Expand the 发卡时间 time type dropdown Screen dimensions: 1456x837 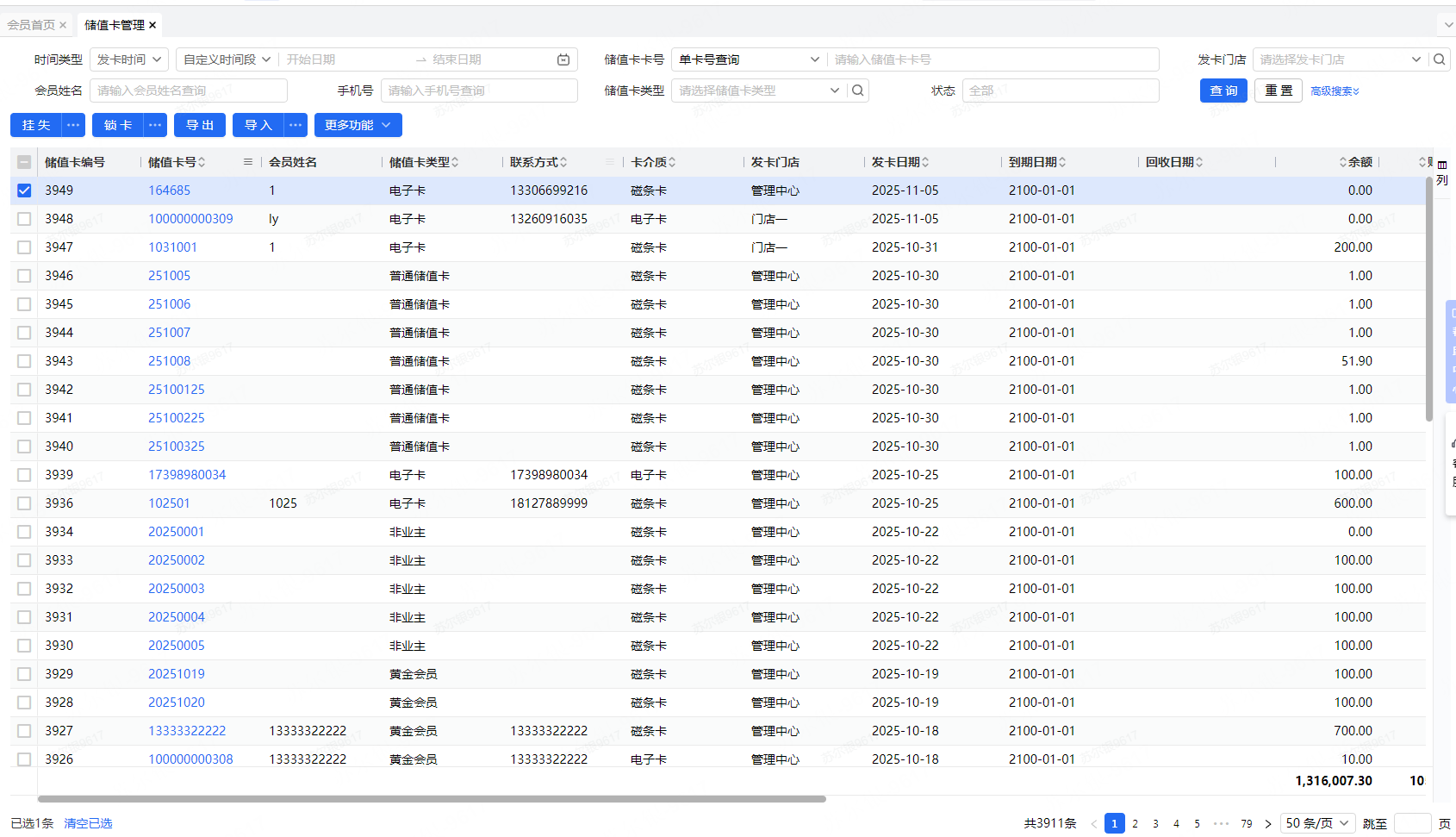point(129,59)
